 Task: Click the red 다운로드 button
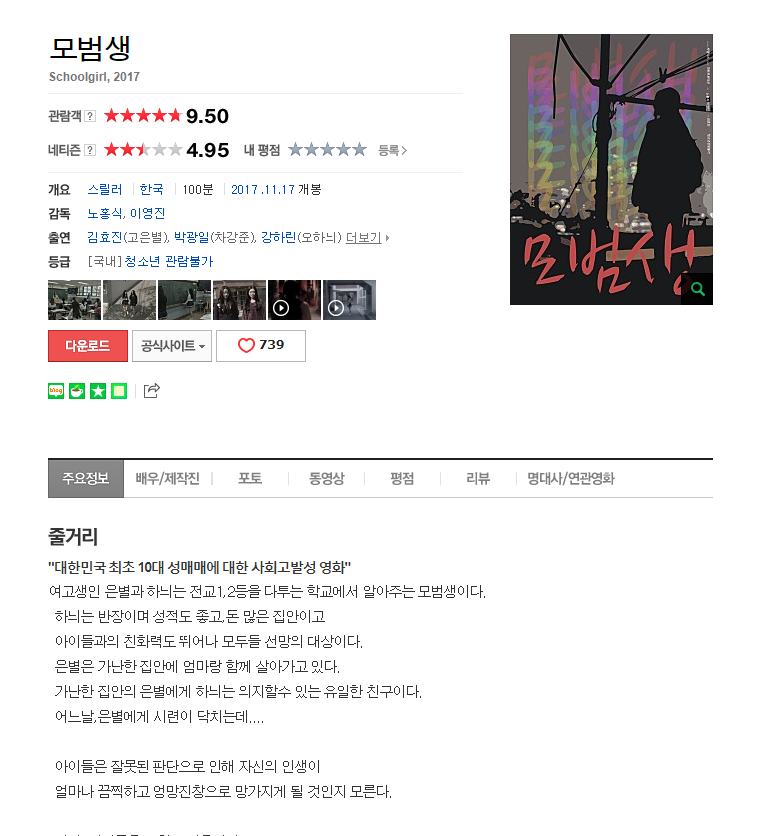(x=88, y=345)
